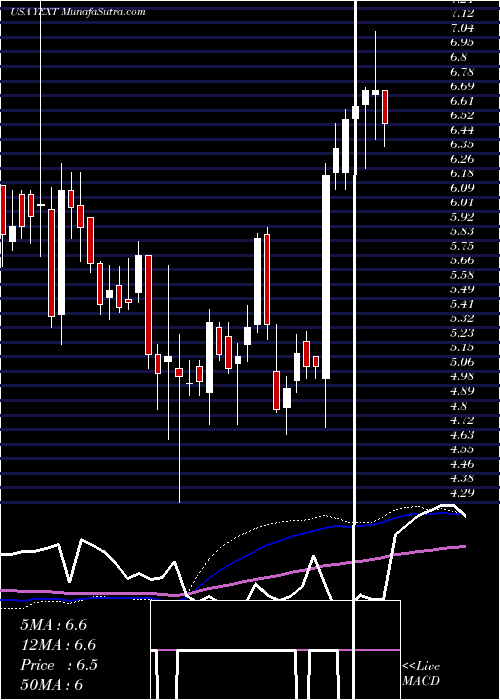500x700 pixels.
Task: Click the '<<Live MACD' label
Action: [x=421, y=674]
